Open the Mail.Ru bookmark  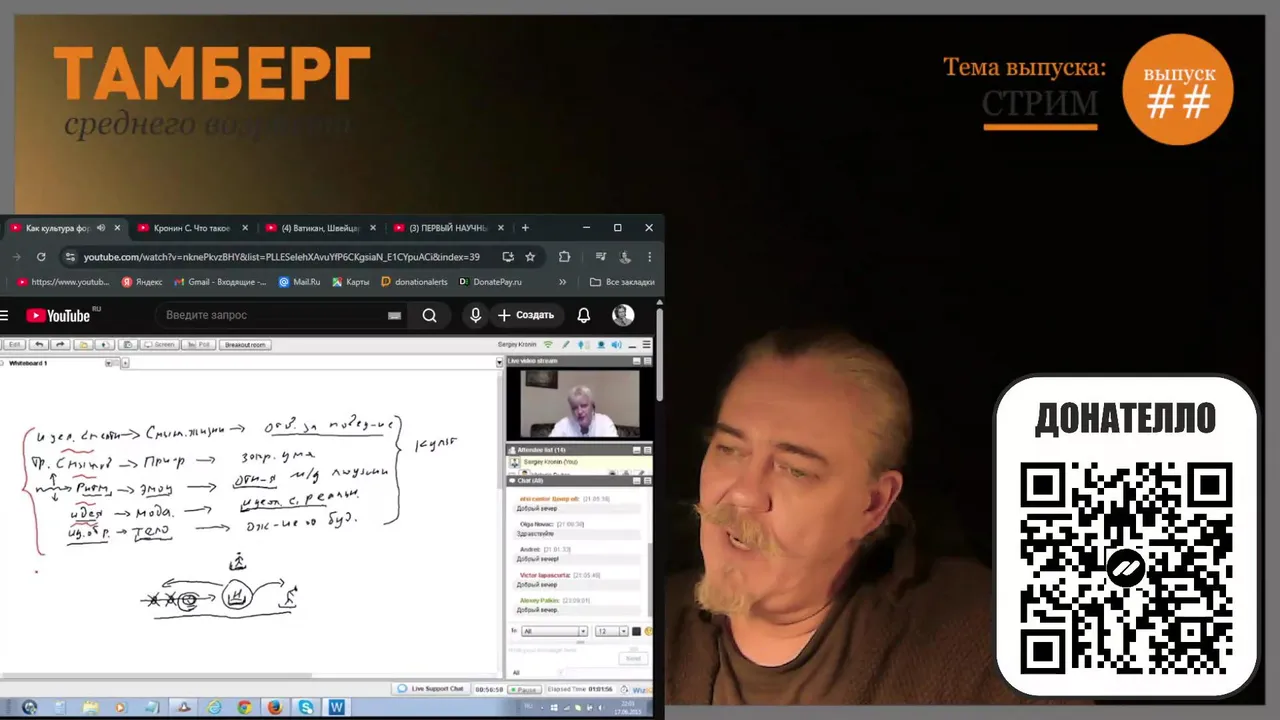coord(300,282)
